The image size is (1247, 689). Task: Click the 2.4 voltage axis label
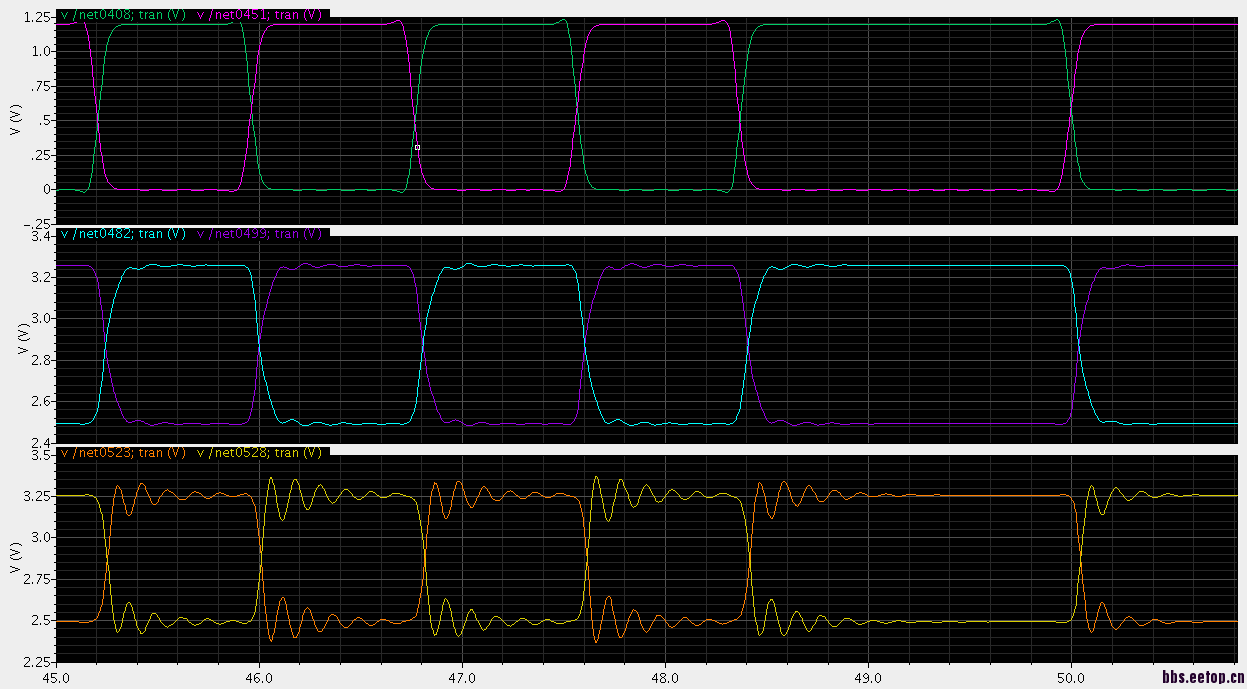click(x=41, y=443)
